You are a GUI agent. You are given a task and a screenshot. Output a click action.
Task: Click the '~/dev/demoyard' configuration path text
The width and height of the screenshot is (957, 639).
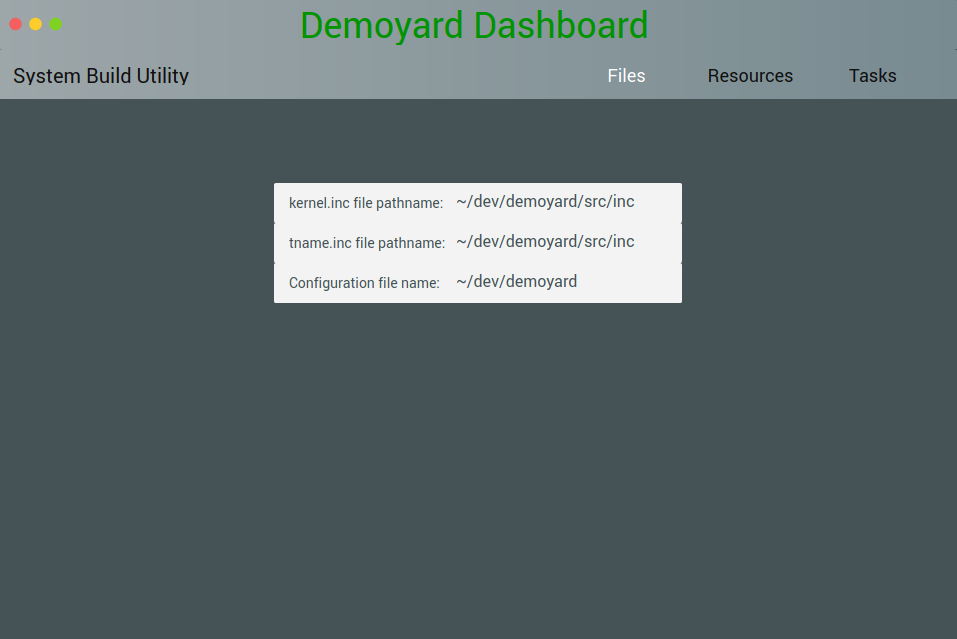[516, 282]
